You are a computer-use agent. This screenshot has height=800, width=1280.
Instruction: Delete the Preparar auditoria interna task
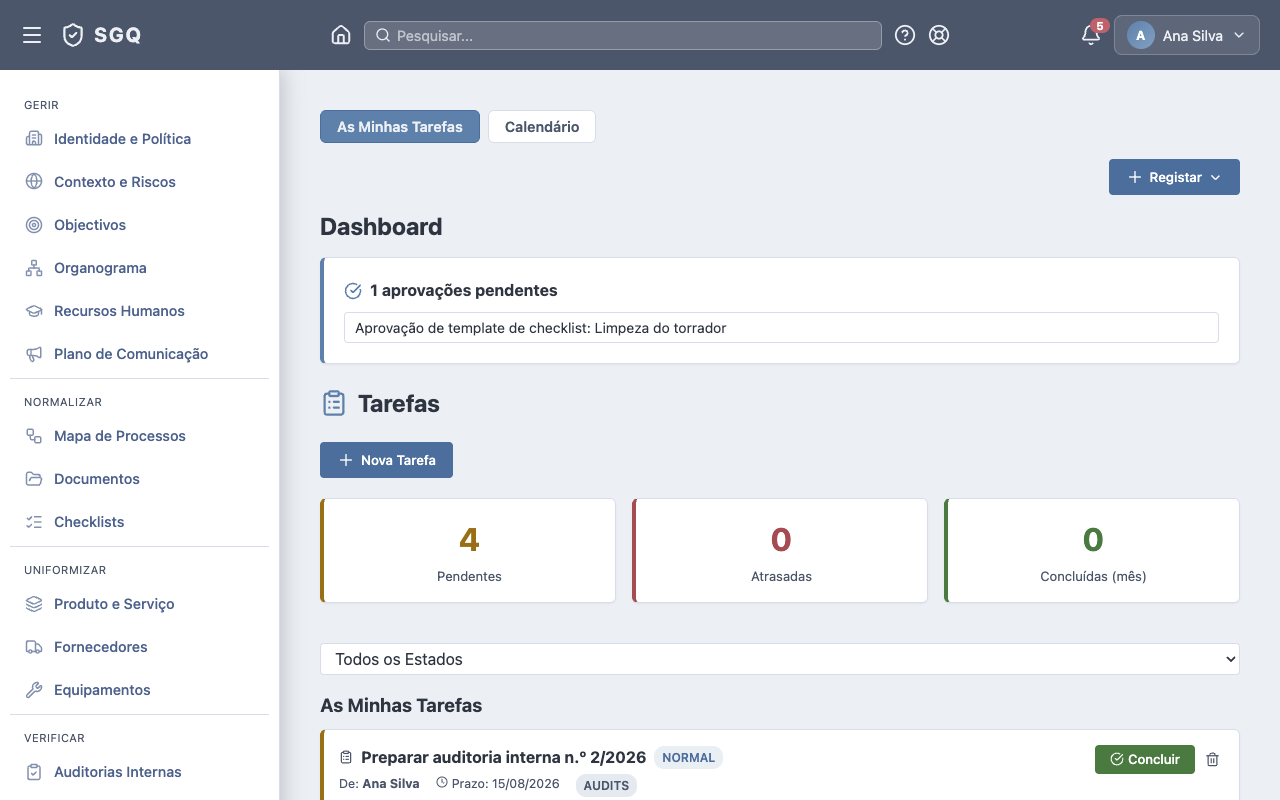click(x=1212, y=759)
